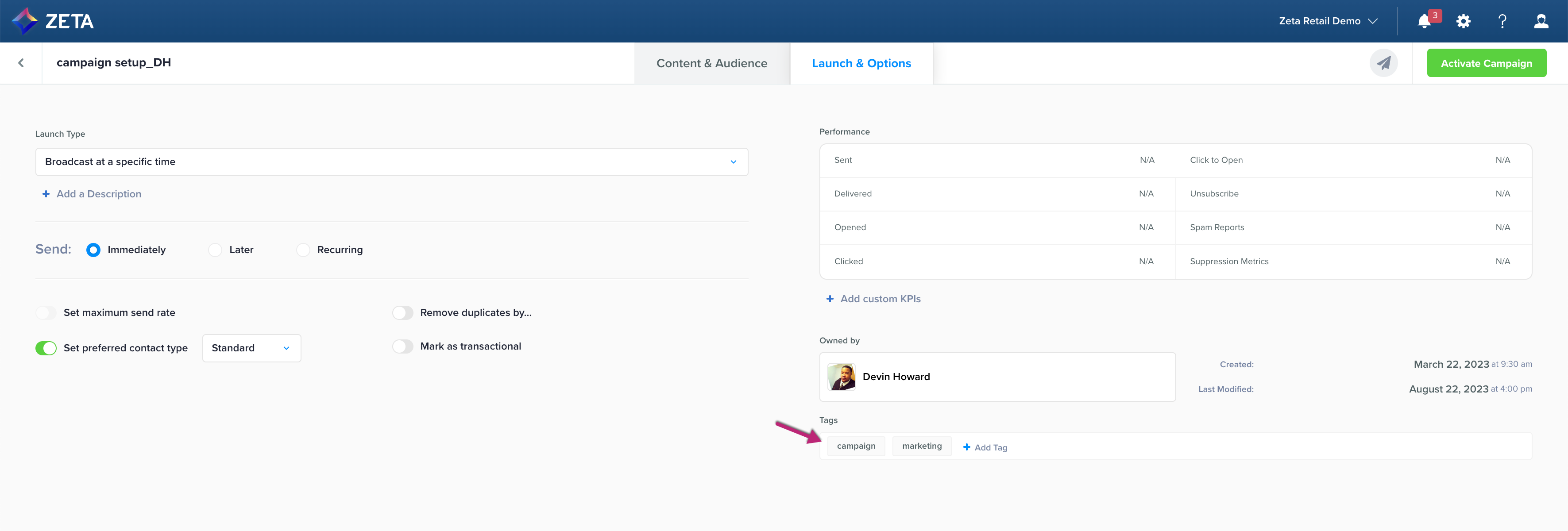1568x531 pixels.
Task: Disable Set preferred contact type toggle
Action: (46, 348)
